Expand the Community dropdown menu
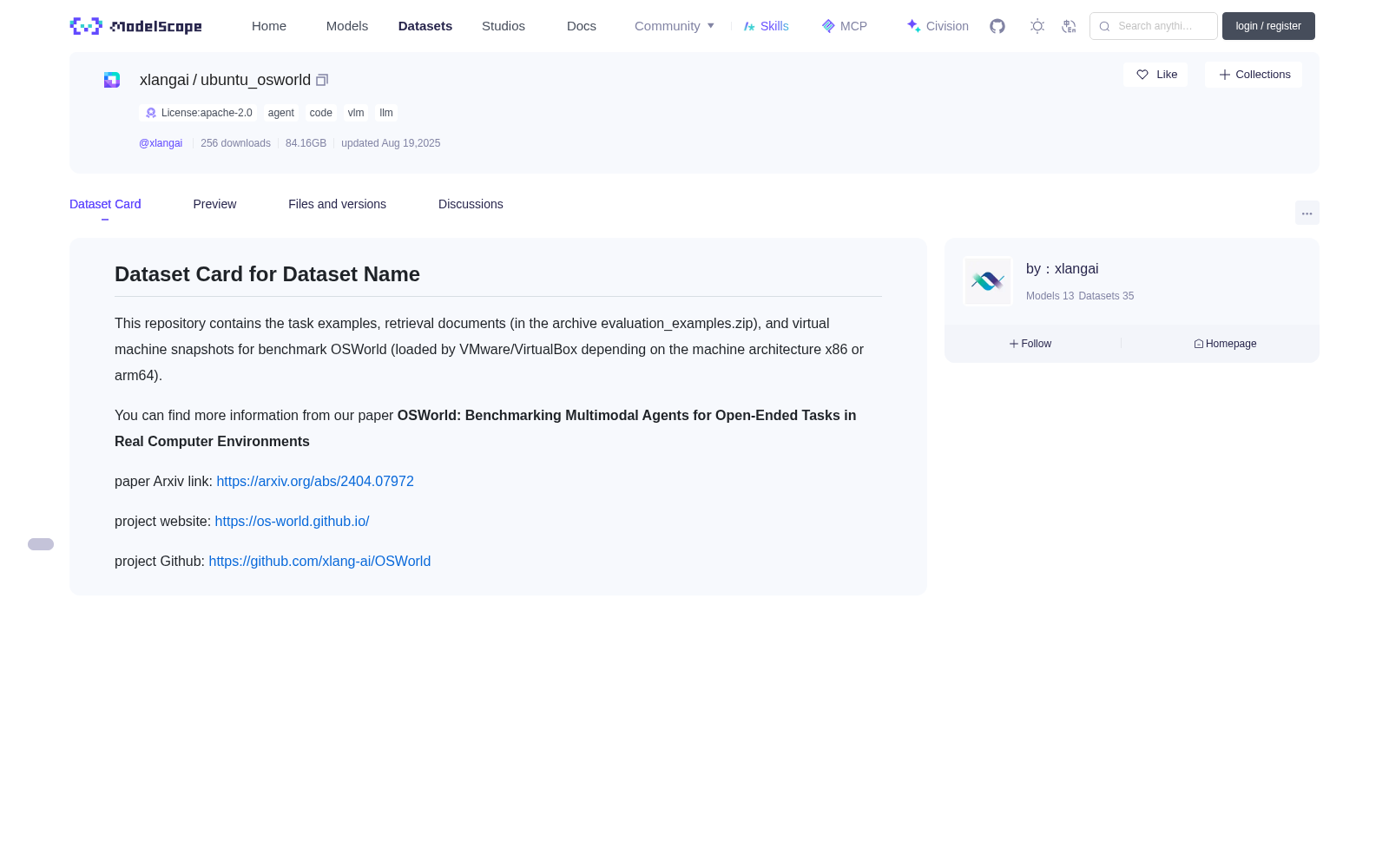 pos(675,26)
